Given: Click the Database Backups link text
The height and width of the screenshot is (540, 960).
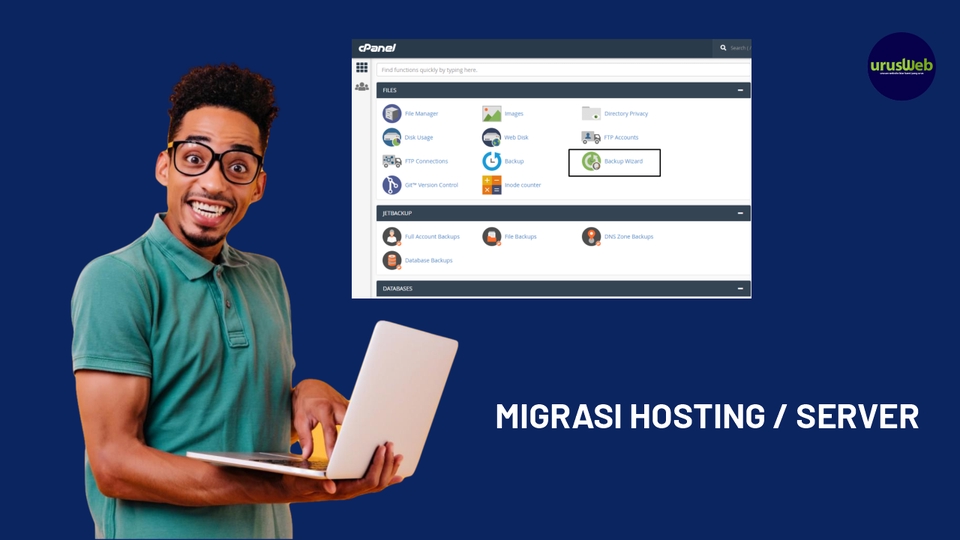Looking at the screenshot, I should coord(429,261).
